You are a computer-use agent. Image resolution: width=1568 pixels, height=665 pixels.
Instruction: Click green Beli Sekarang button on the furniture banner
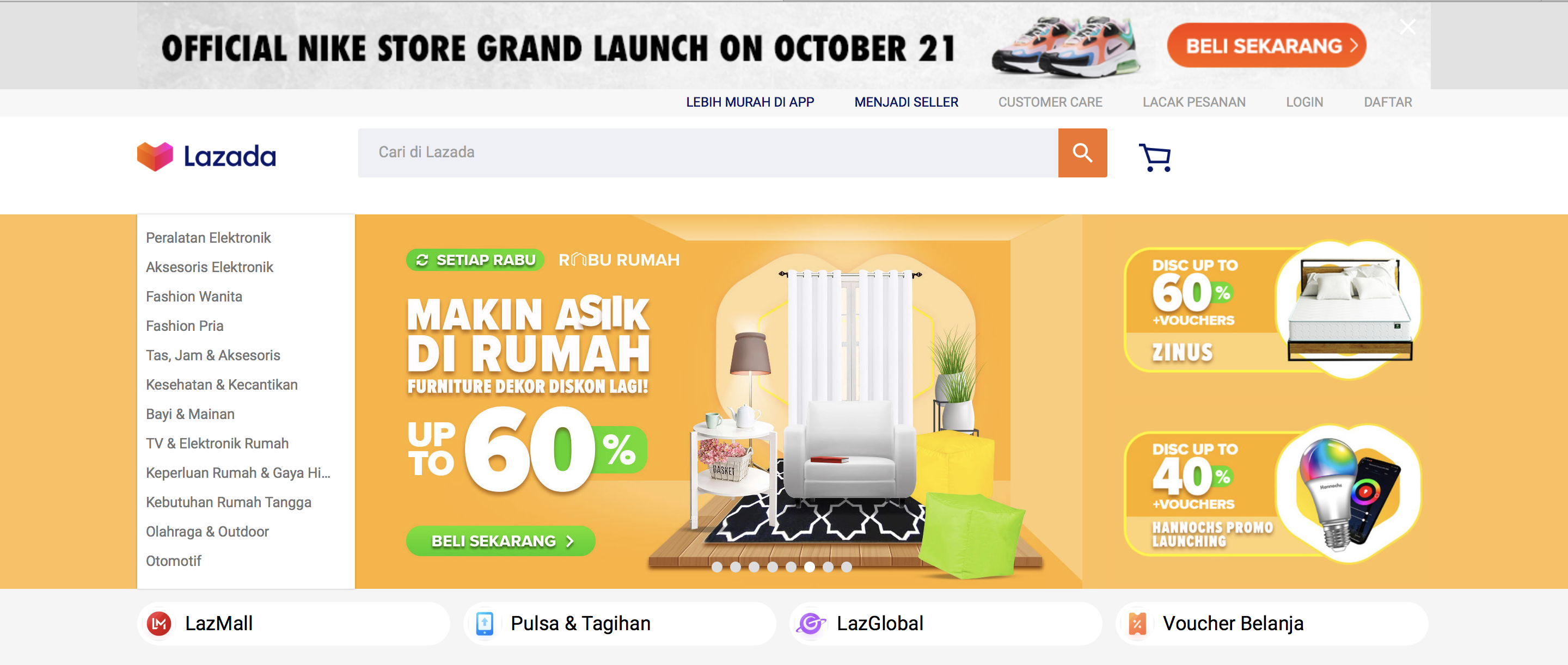500,541
